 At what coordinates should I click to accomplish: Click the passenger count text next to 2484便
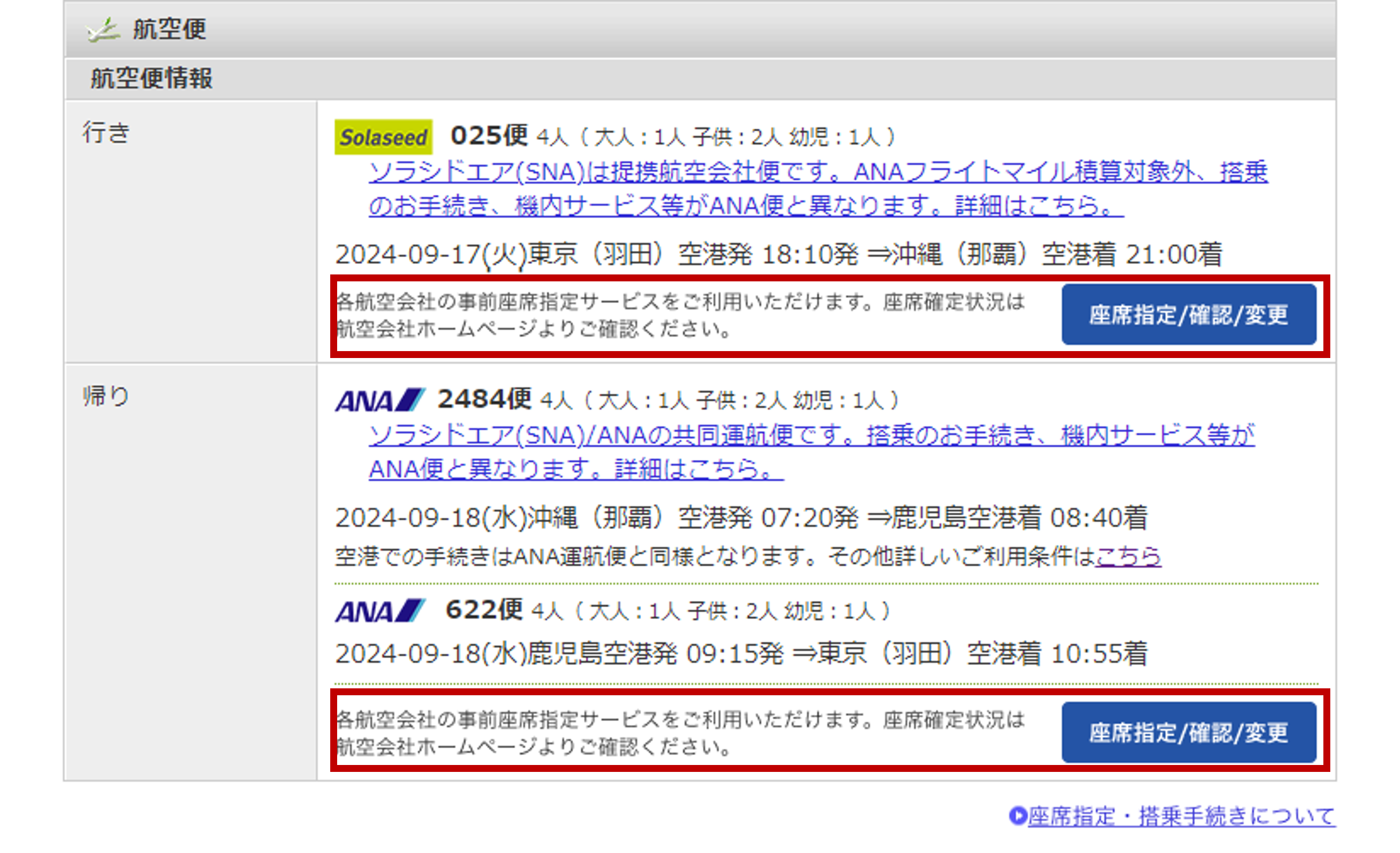(x=720, y=400)
